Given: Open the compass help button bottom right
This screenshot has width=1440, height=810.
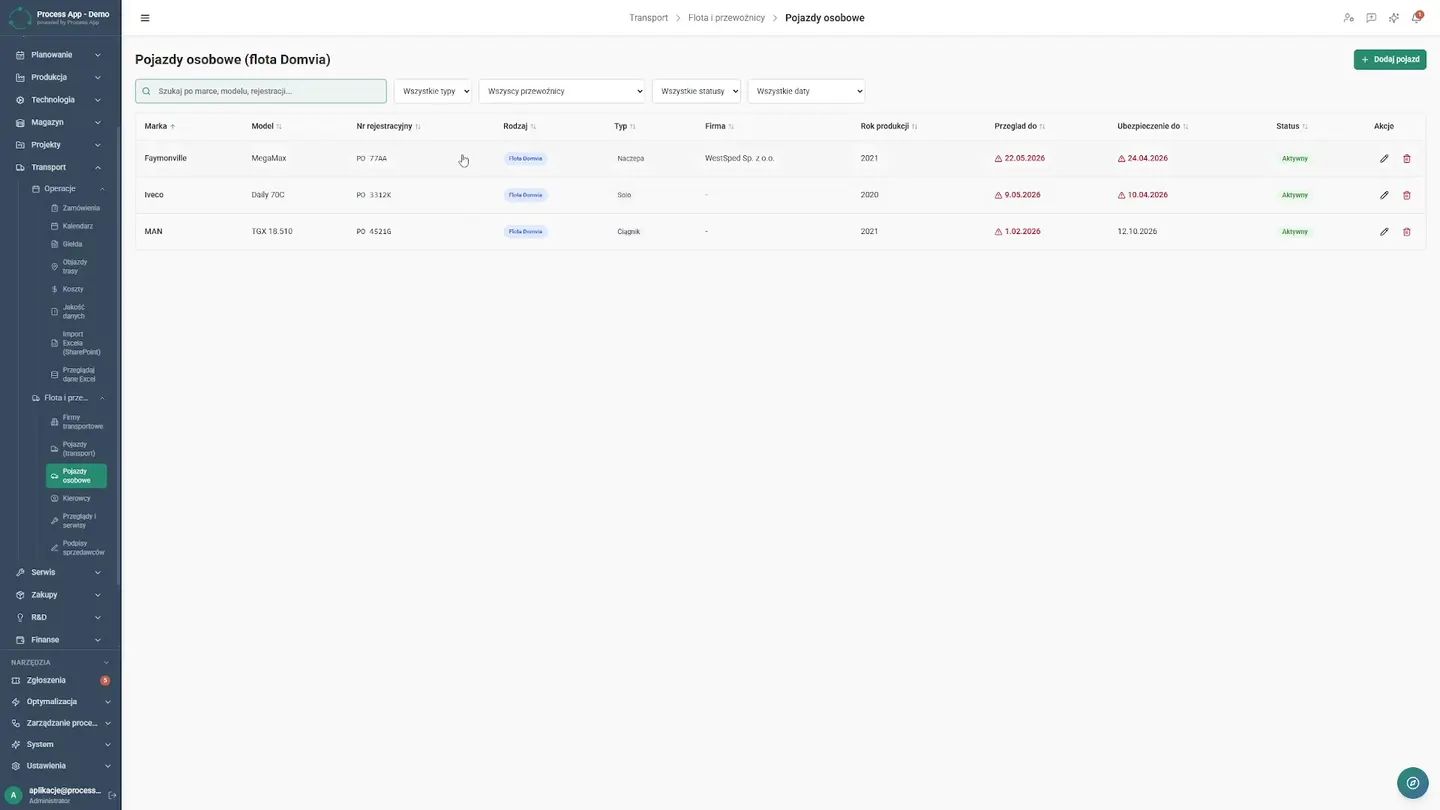Looking at the screenshot, I should click(x=1412, y=783).
